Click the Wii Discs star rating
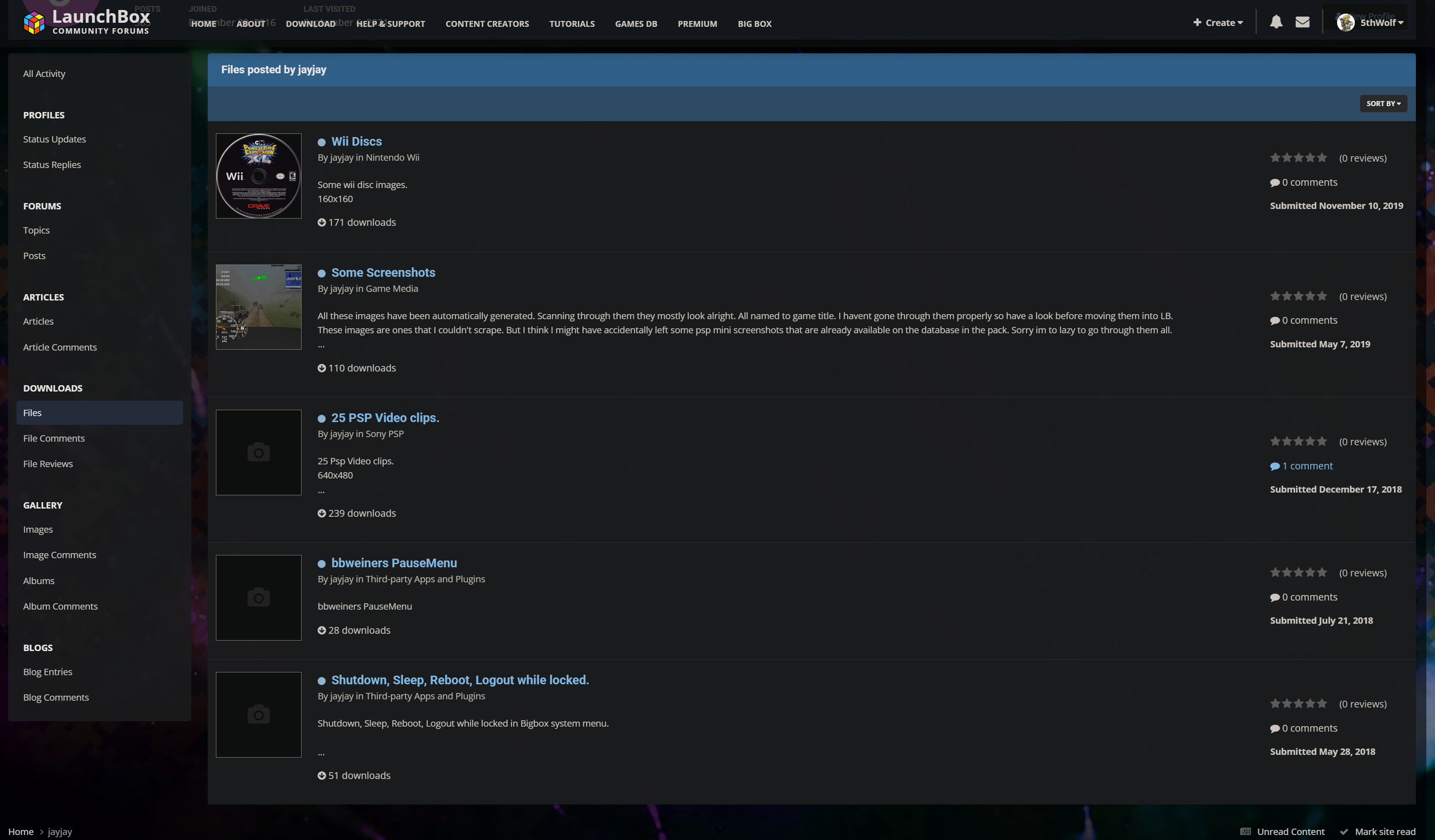1435x840 pixels. coord(1298,158)
